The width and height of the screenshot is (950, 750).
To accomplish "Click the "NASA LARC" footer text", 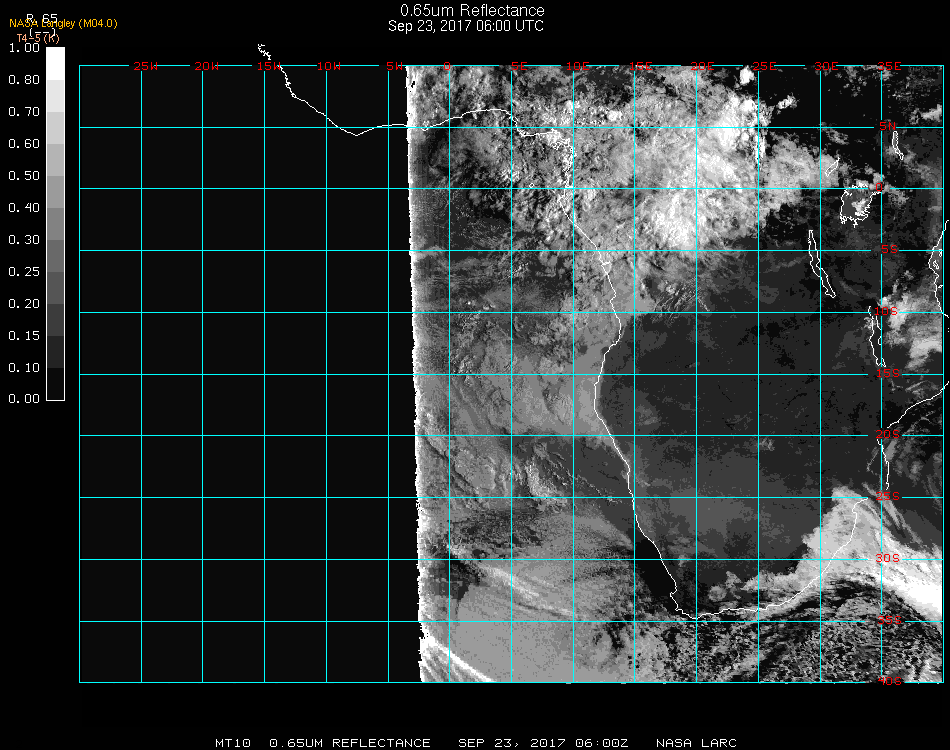I will [697, 743].
